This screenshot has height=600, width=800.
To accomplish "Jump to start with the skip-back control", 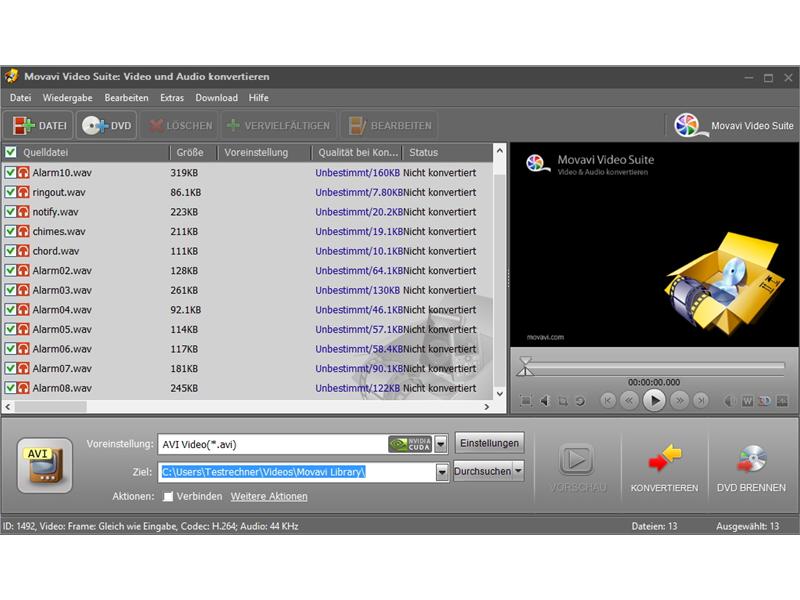I will click(x=608, y=401).
